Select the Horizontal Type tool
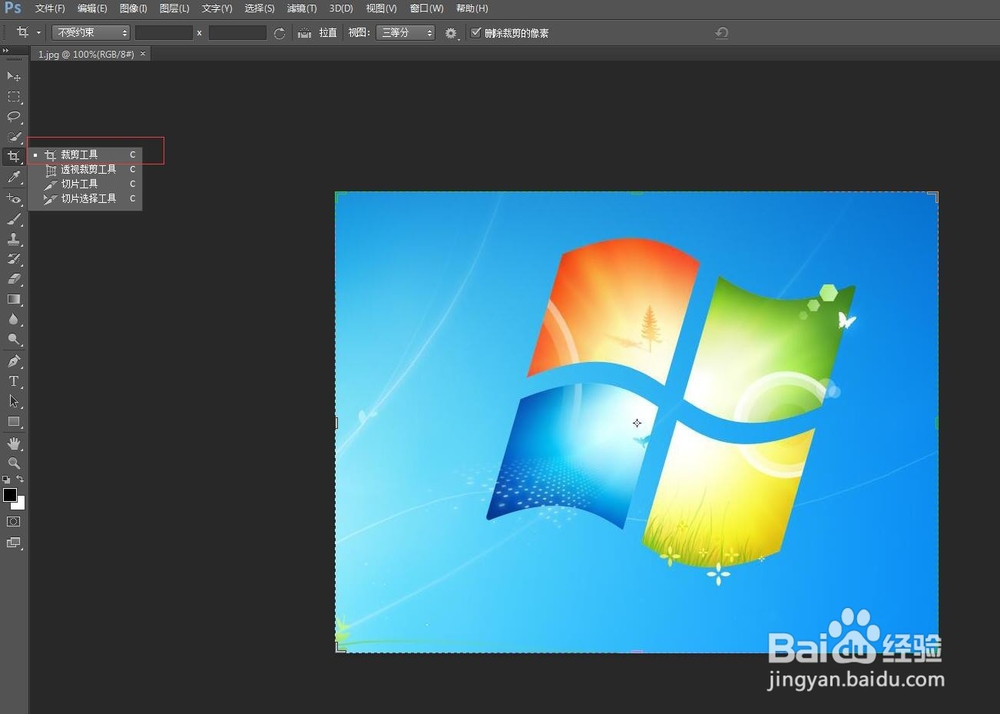The width and height of the screenshot is (1000, 714). 13,381
